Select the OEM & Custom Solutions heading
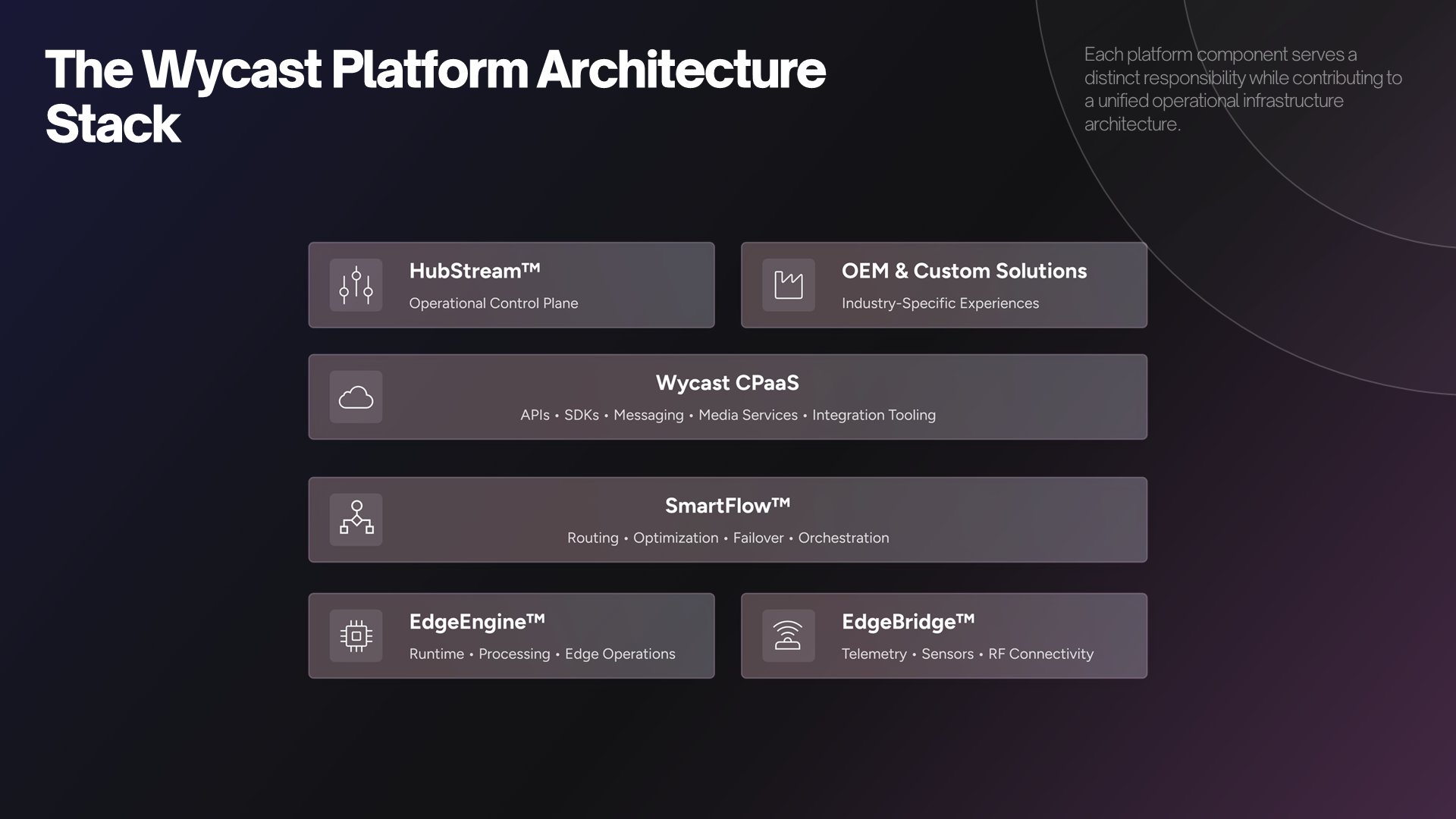 coord(964,271)
